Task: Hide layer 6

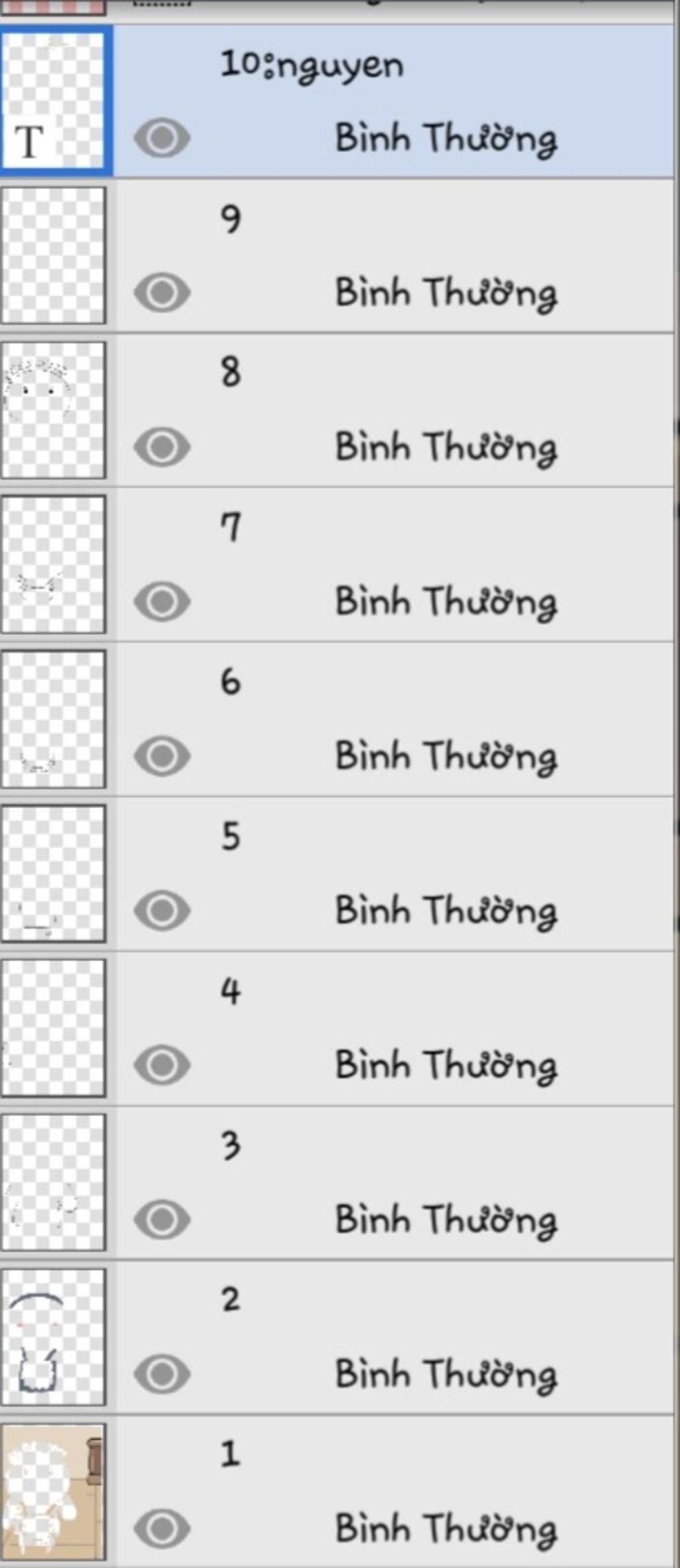Action: (x=162, y=755)
